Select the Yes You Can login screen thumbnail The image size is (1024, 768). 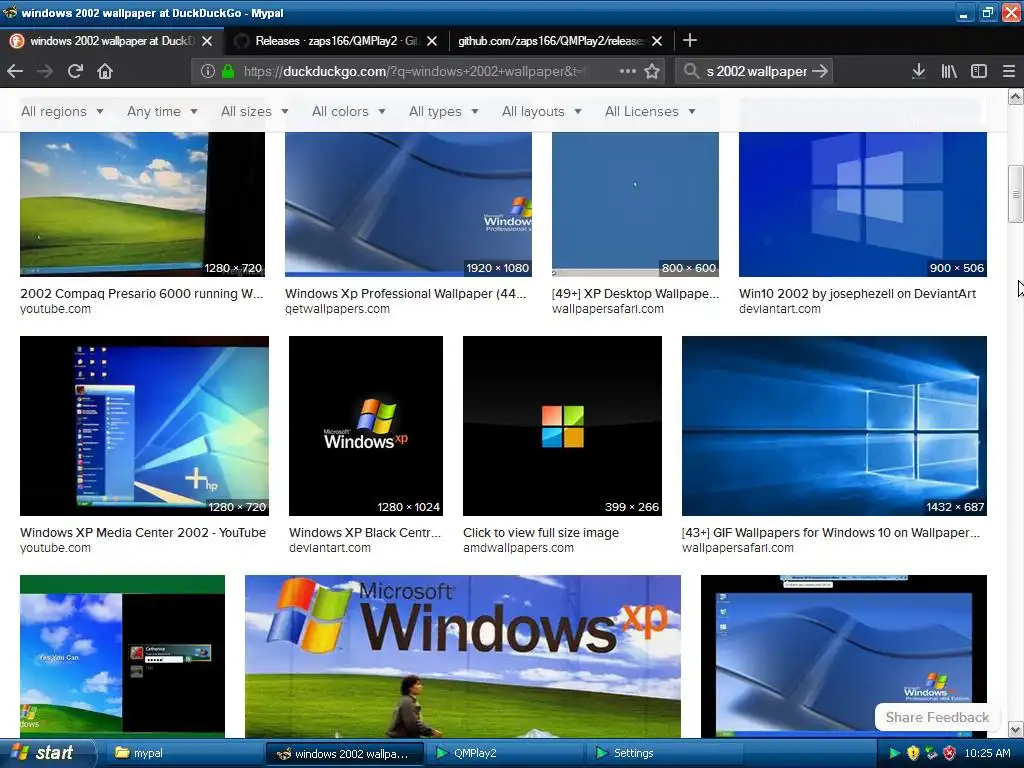tap(123, 656)
